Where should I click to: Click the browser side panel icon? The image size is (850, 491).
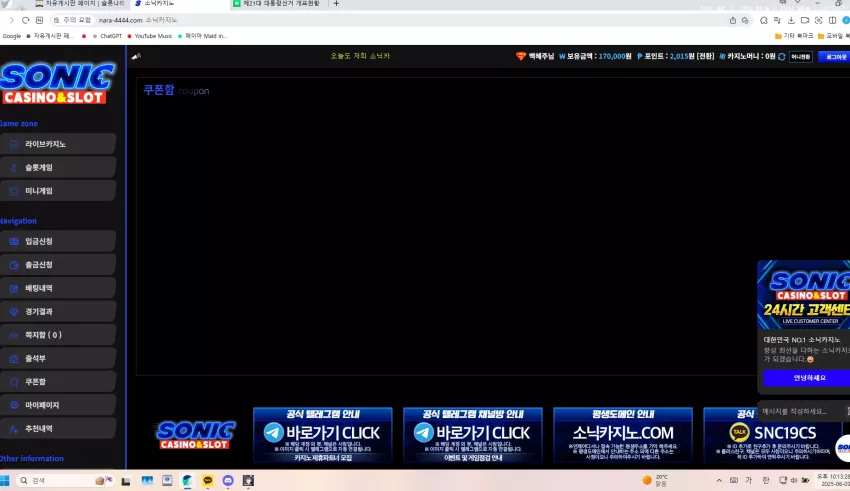(x=832, y=21)
